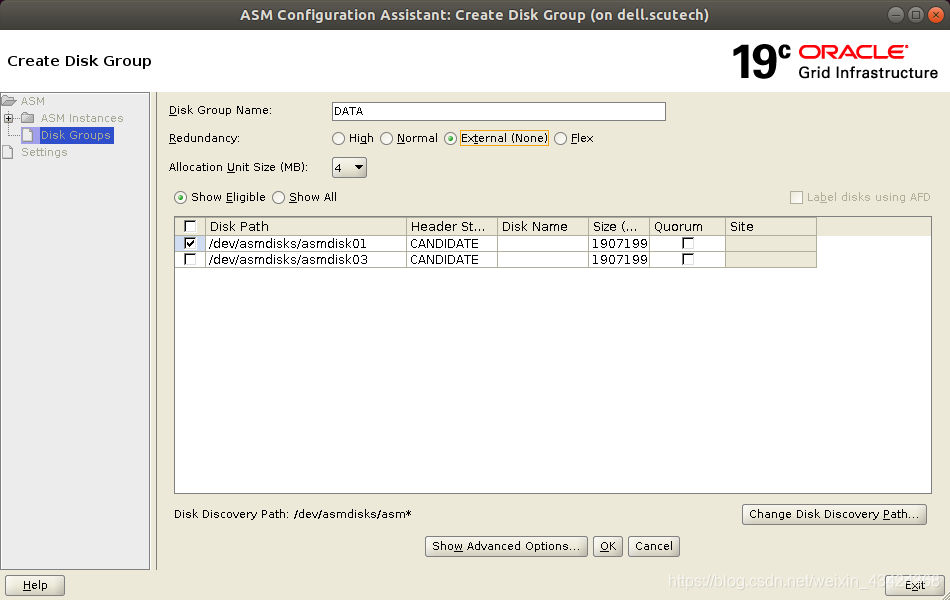
Task: Click the Disk Group Name field
Action: [x=499, y=112]
